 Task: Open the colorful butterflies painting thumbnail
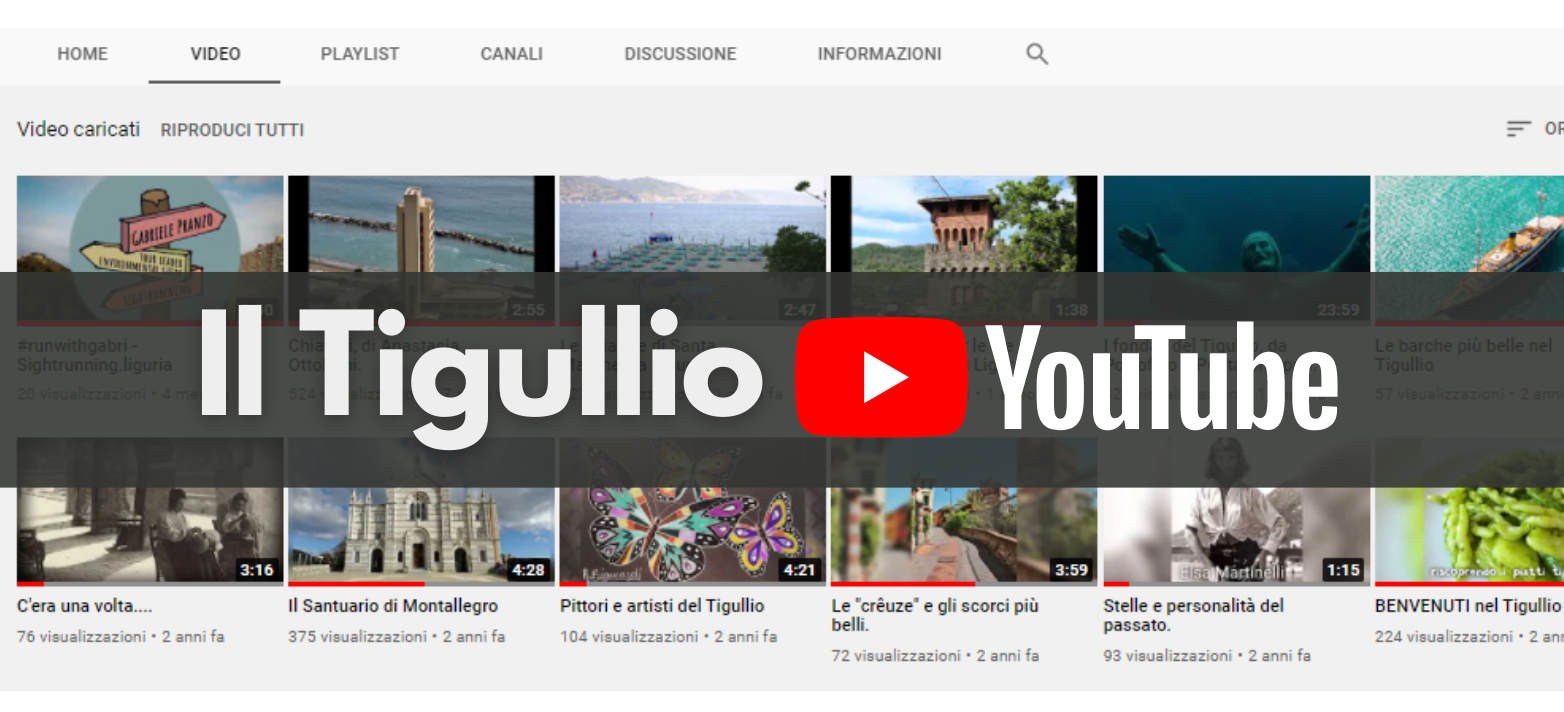click(693, 511)
